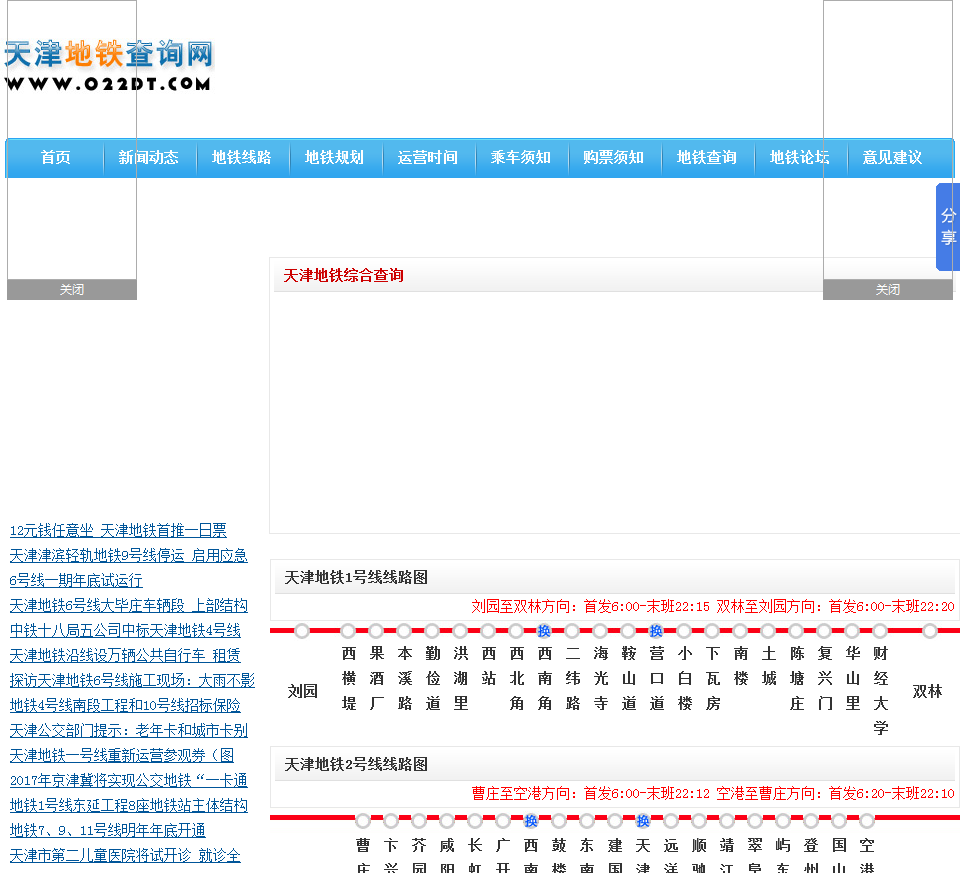This screenshot has width=960, height=873.
Task: Click the 陈塘庄 station name
Action: click(x=797, y=678)
